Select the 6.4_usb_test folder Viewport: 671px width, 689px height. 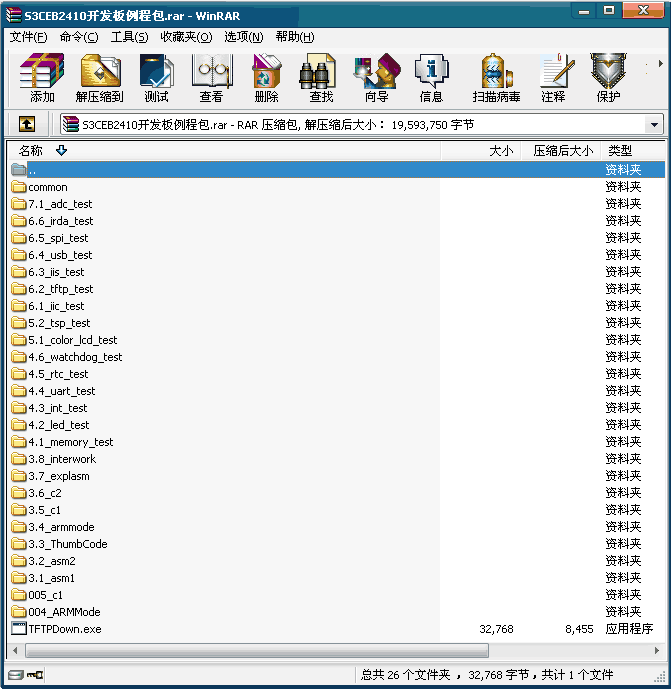point(52,255)
